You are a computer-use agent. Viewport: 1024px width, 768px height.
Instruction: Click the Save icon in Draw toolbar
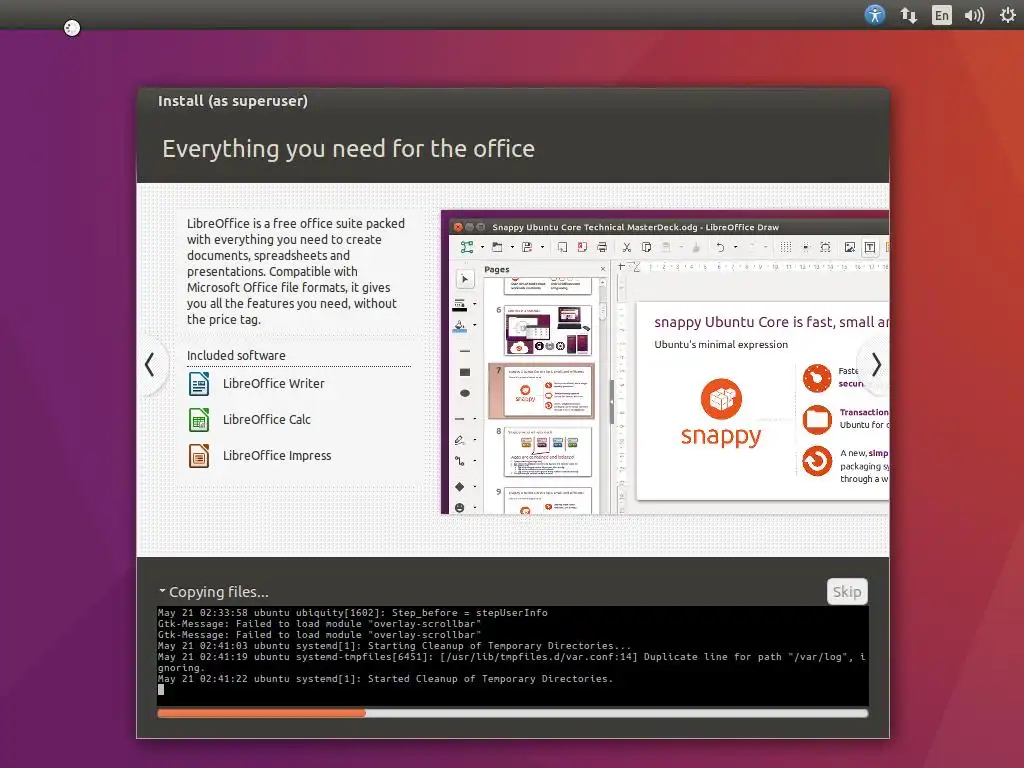click(527, 247)
